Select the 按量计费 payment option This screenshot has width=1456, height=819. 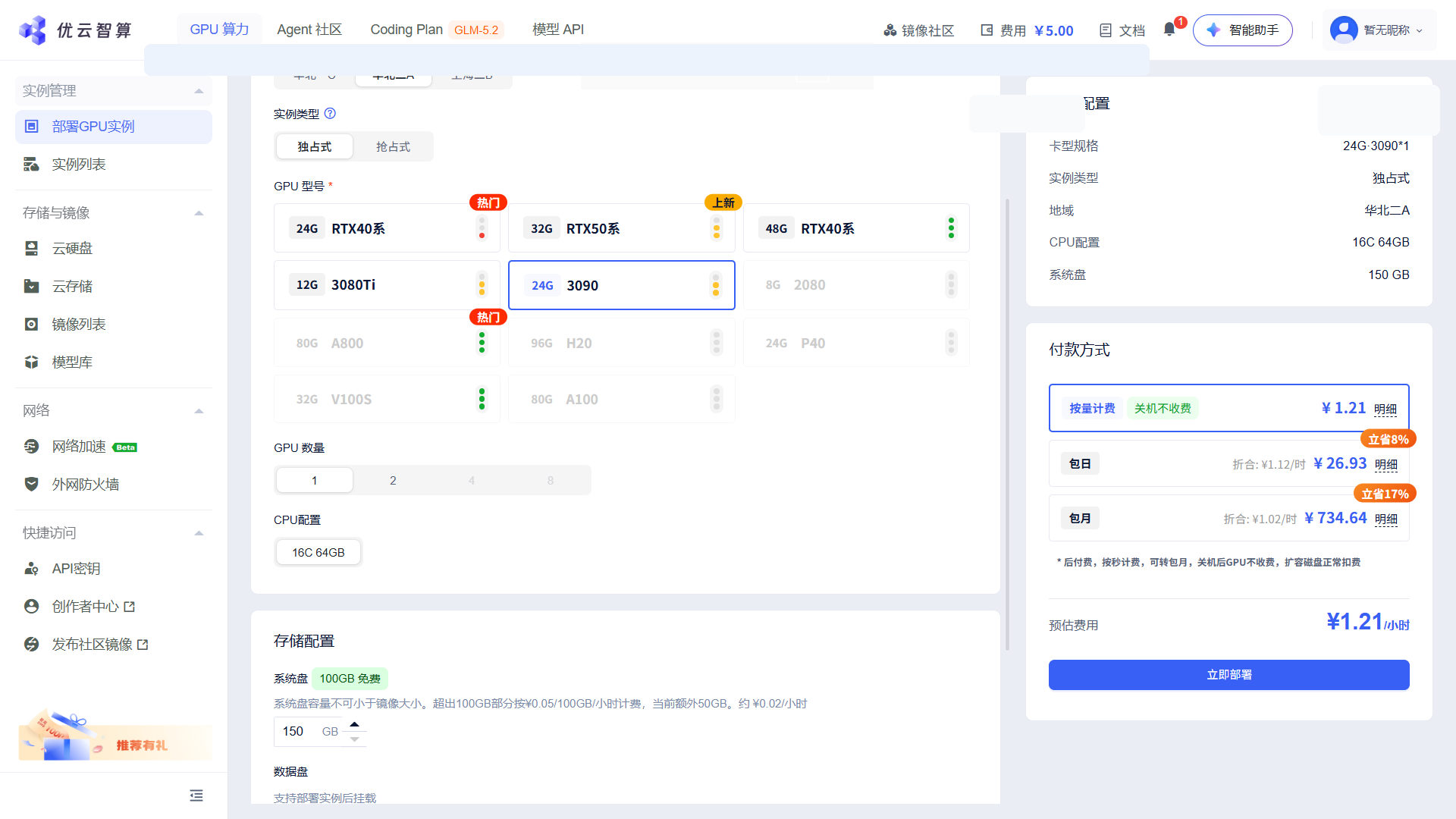(1228, 408)
